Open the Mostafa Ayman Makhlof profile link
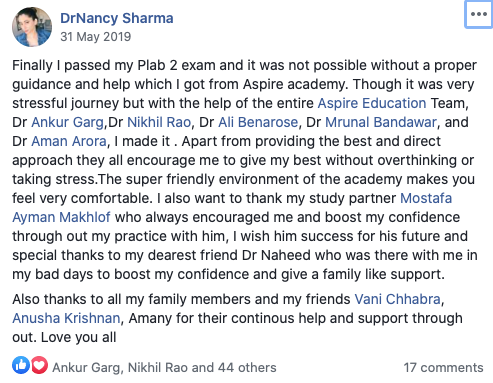 [426, 198]
